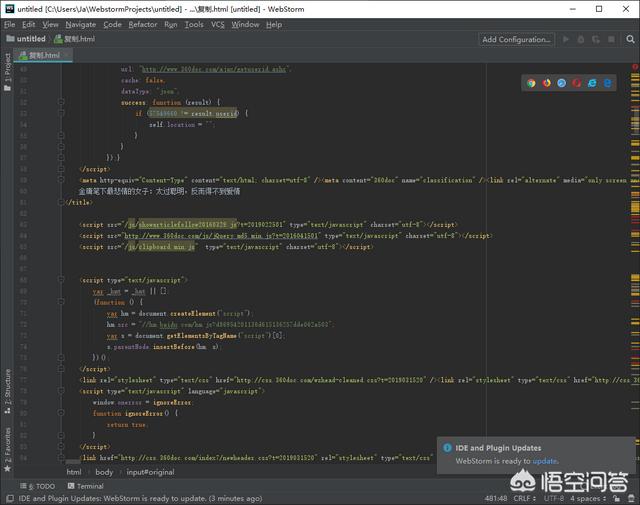This screenshot has width=640, height=505.
Task: Click the 481:48 cursor position in status bar
Action: (496, 498)
